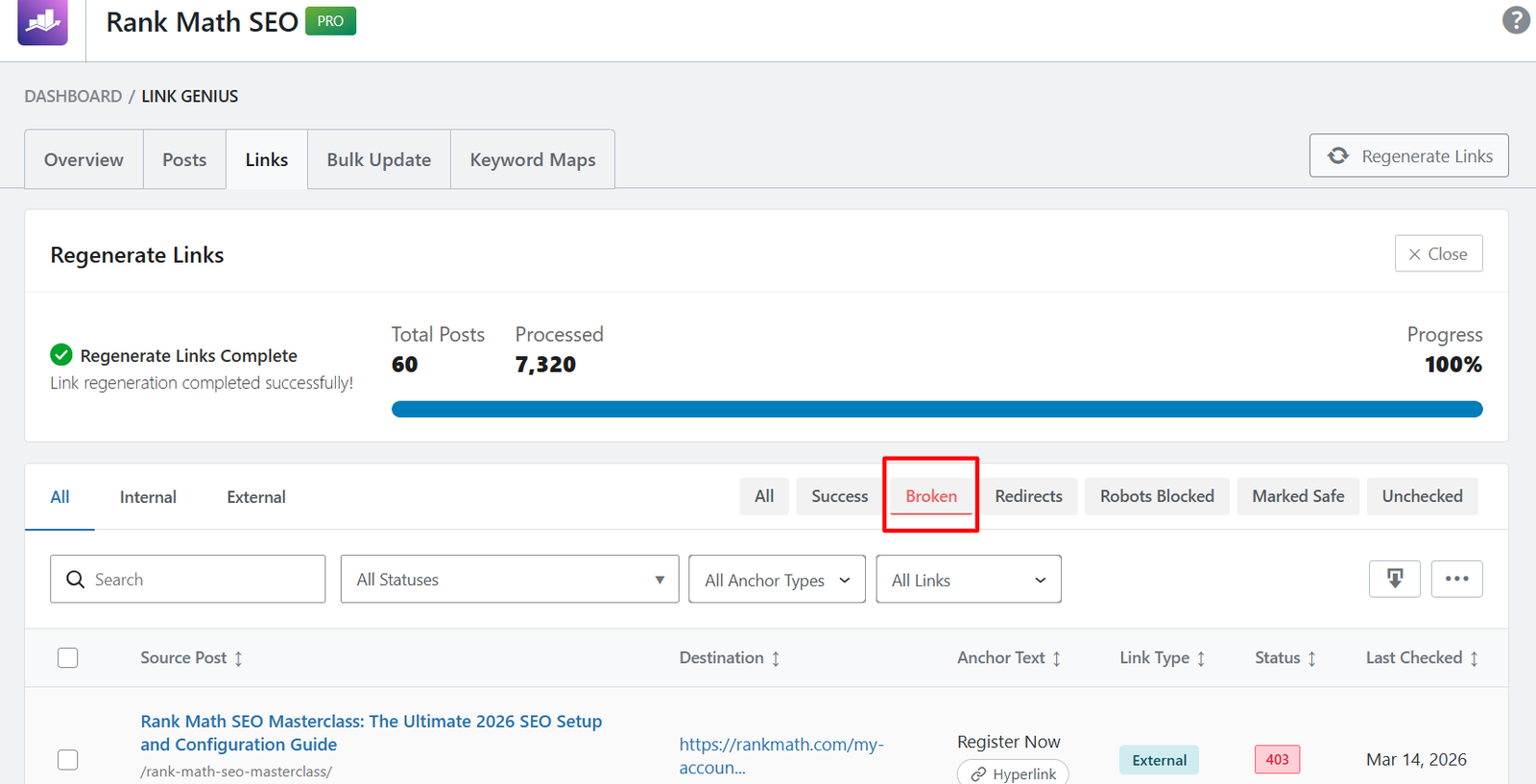Sort by Last Checked column arrows
Viewport: 1536px width, 784px height.
click(1474, 658)
